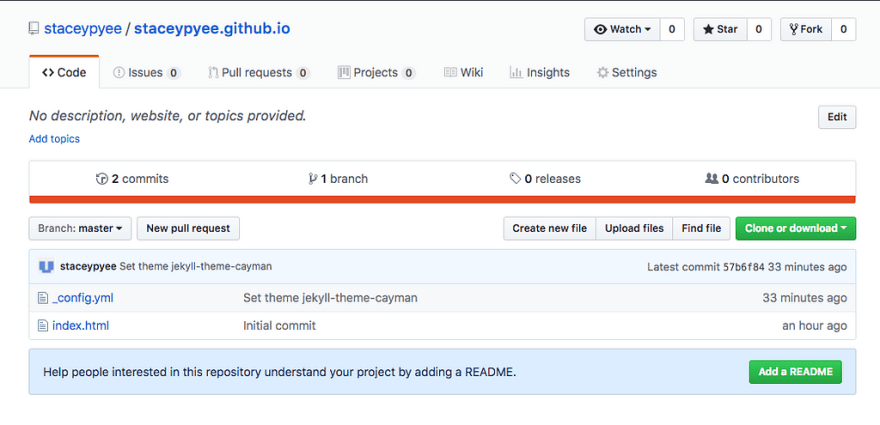Click Find file
880x425 pixels.
[x=702, y=229]
